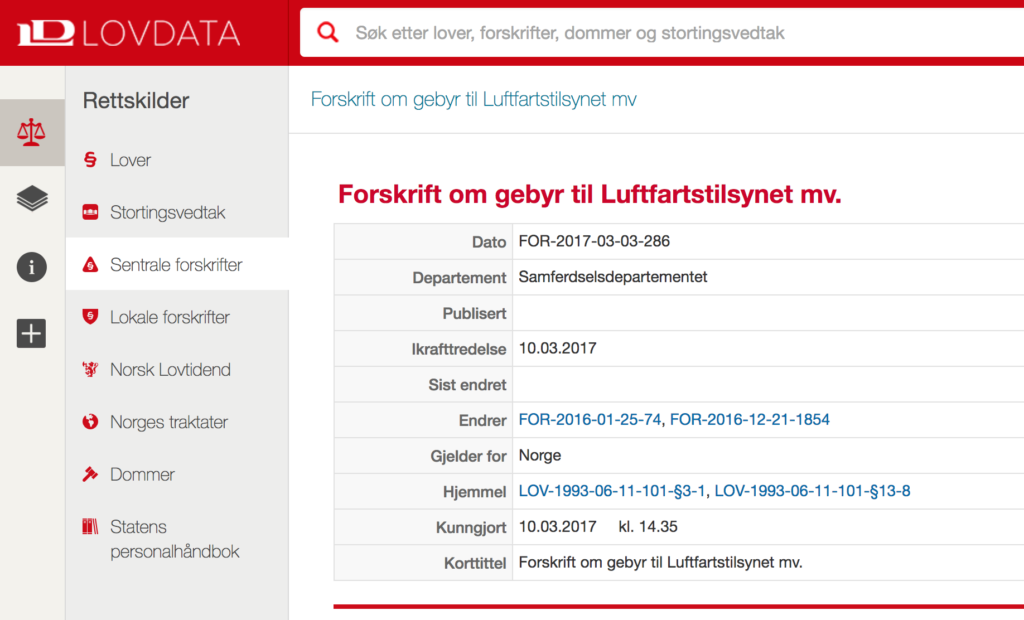Click the red search magnifier icon

[x=328, y=33]
